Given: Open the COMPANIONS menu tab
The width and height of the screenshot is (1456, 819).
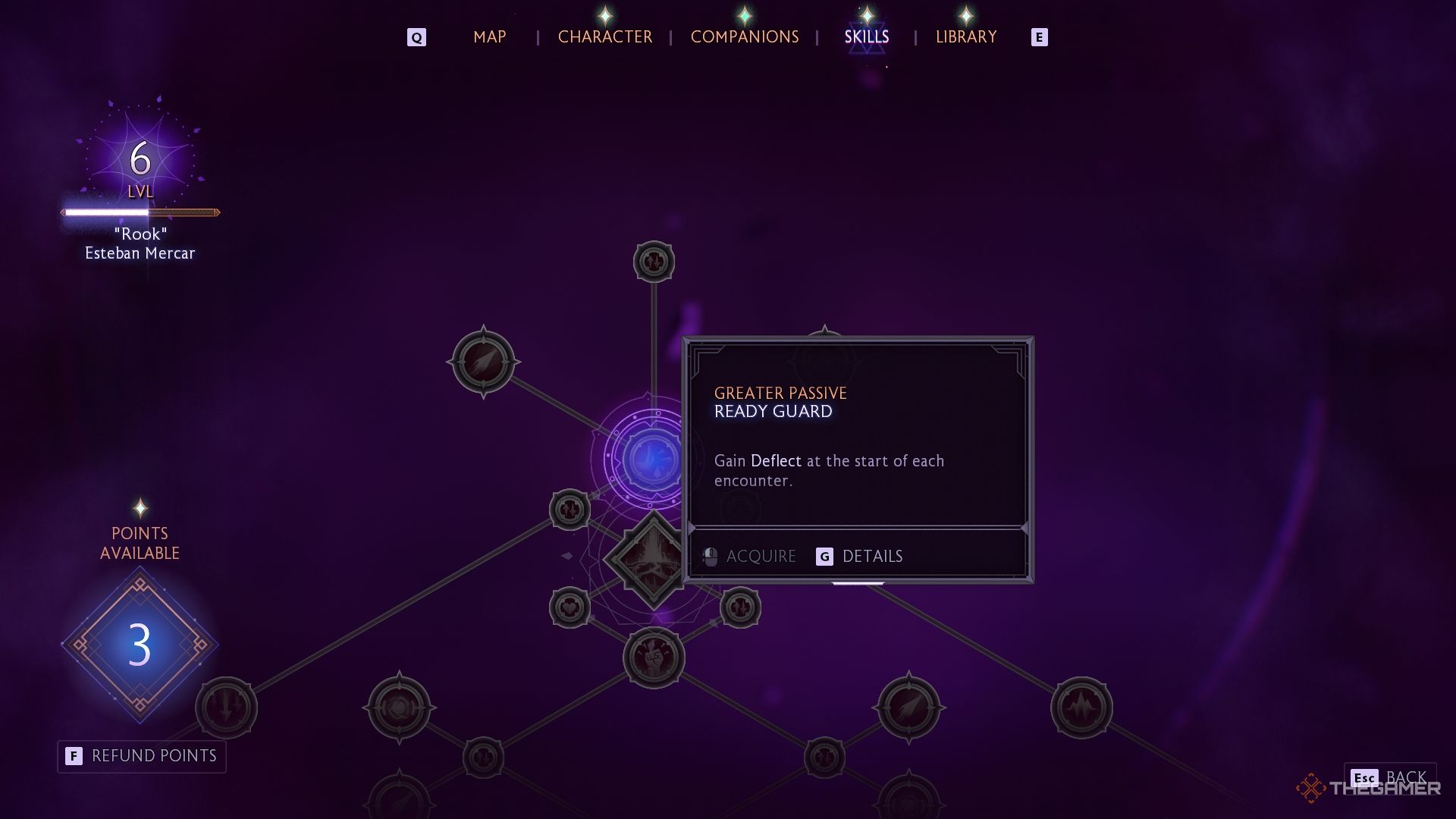Looking at the screenshot, I should [745, 37].
